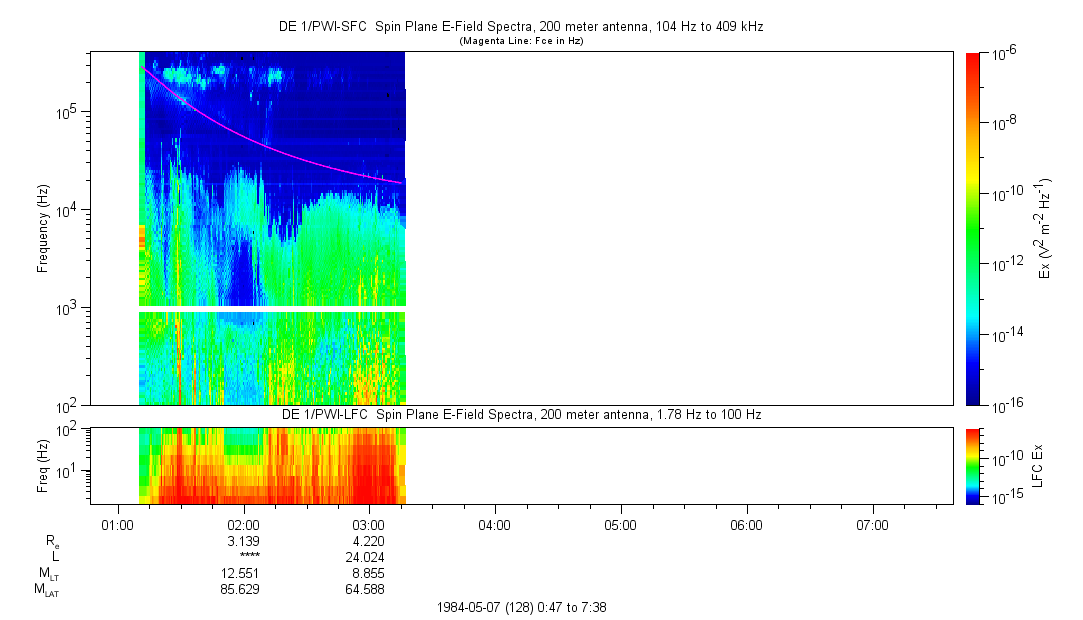1083x620 pixels.
Task: Click the Freq (Hz) label of lower panel
Action: [43, 465]
